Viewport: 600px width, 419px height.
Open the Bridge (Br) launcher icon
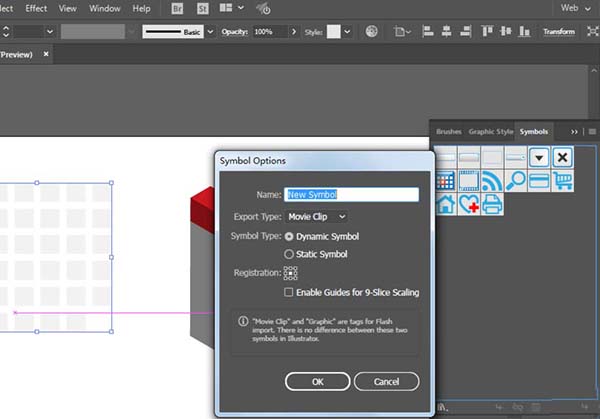[x=178, y=8]
